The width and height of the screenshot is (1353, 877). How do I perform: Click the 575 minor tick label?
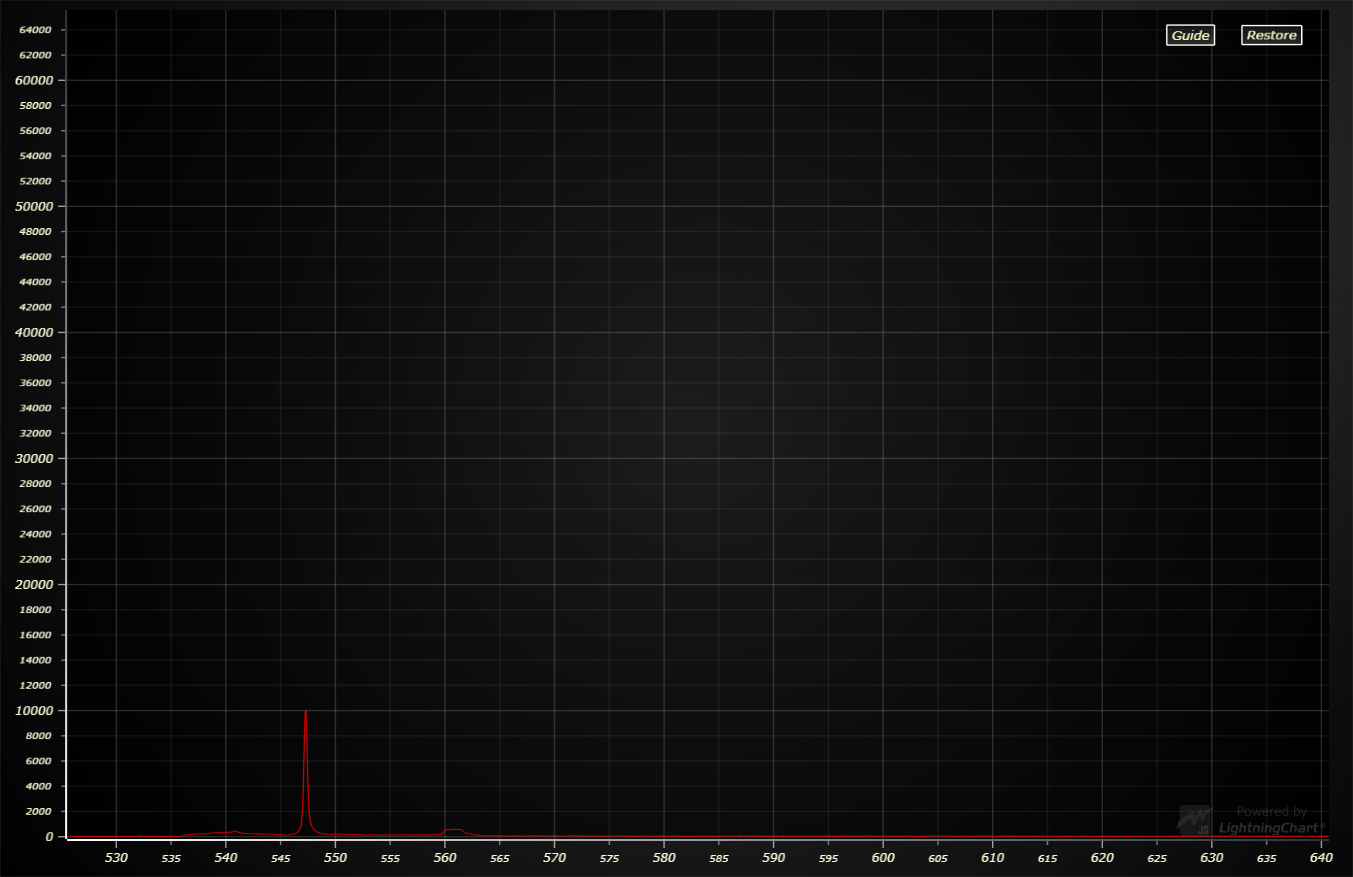(x=610, y=858)
